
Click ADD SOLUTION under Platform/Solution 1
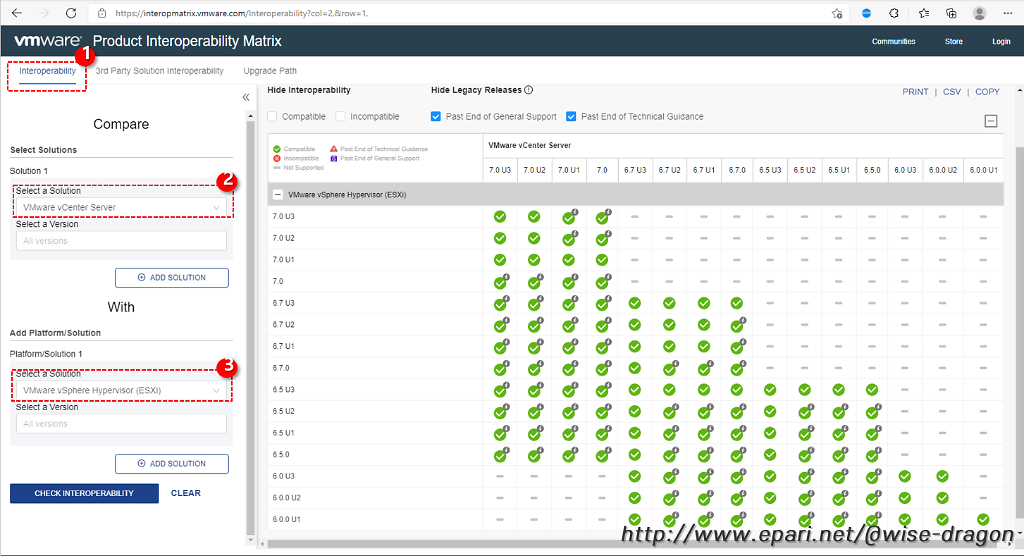[172, 464]
